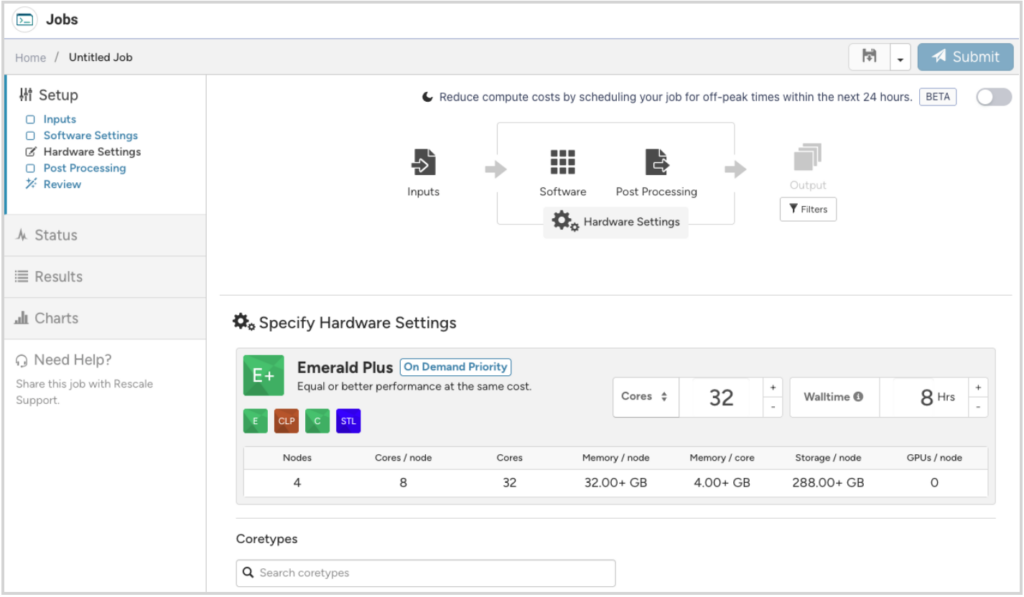Viewport: 1024px width, 597px height.
Task: Click the blue STL coretype badge
Action: 348,421
